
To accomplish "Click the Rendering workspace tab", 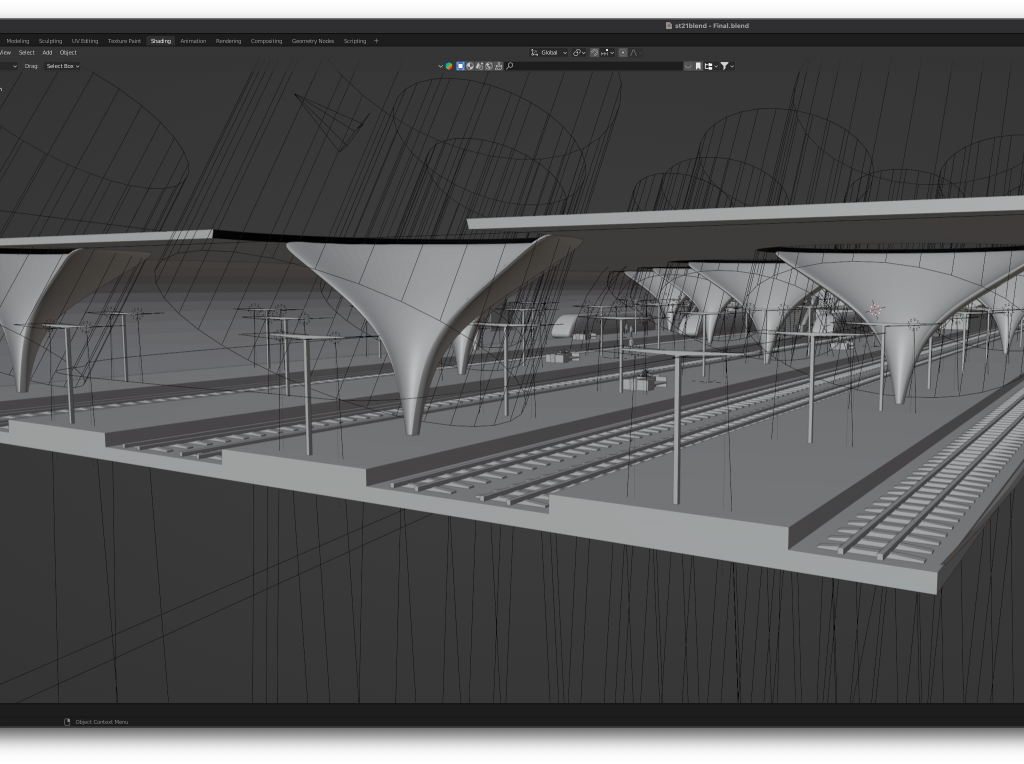I will (228, 41).
